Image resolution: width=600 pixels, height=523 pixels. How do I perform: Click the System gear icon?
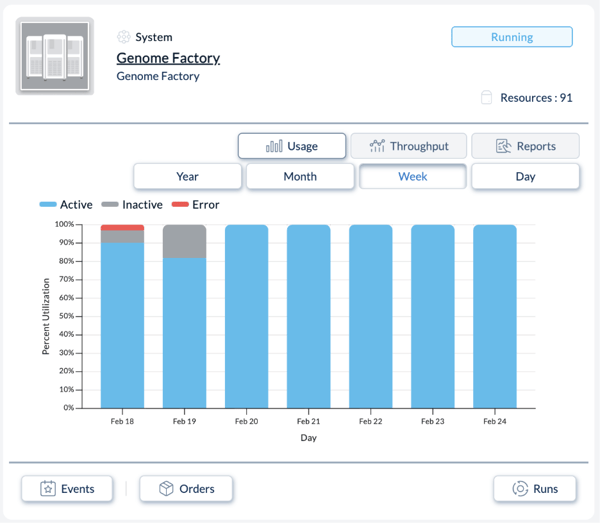click(124, 37)
